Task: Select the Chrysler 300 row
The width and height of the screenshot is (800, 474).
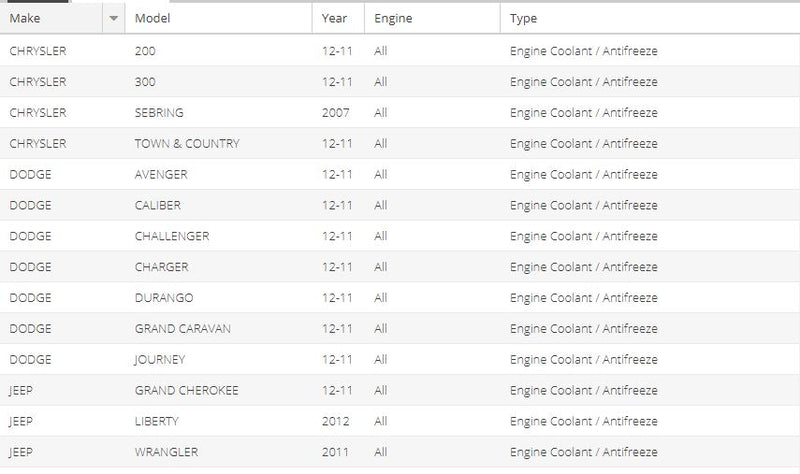Action: (x=400, y=82)
